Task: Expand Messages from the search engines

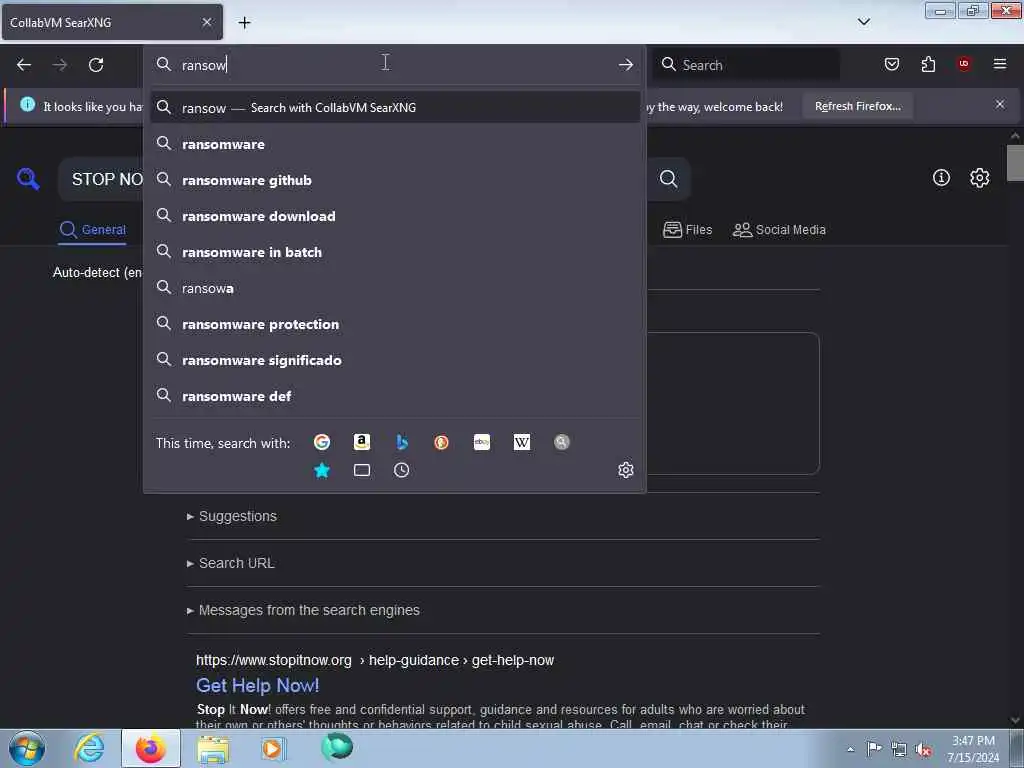Action: coord(303,610)
